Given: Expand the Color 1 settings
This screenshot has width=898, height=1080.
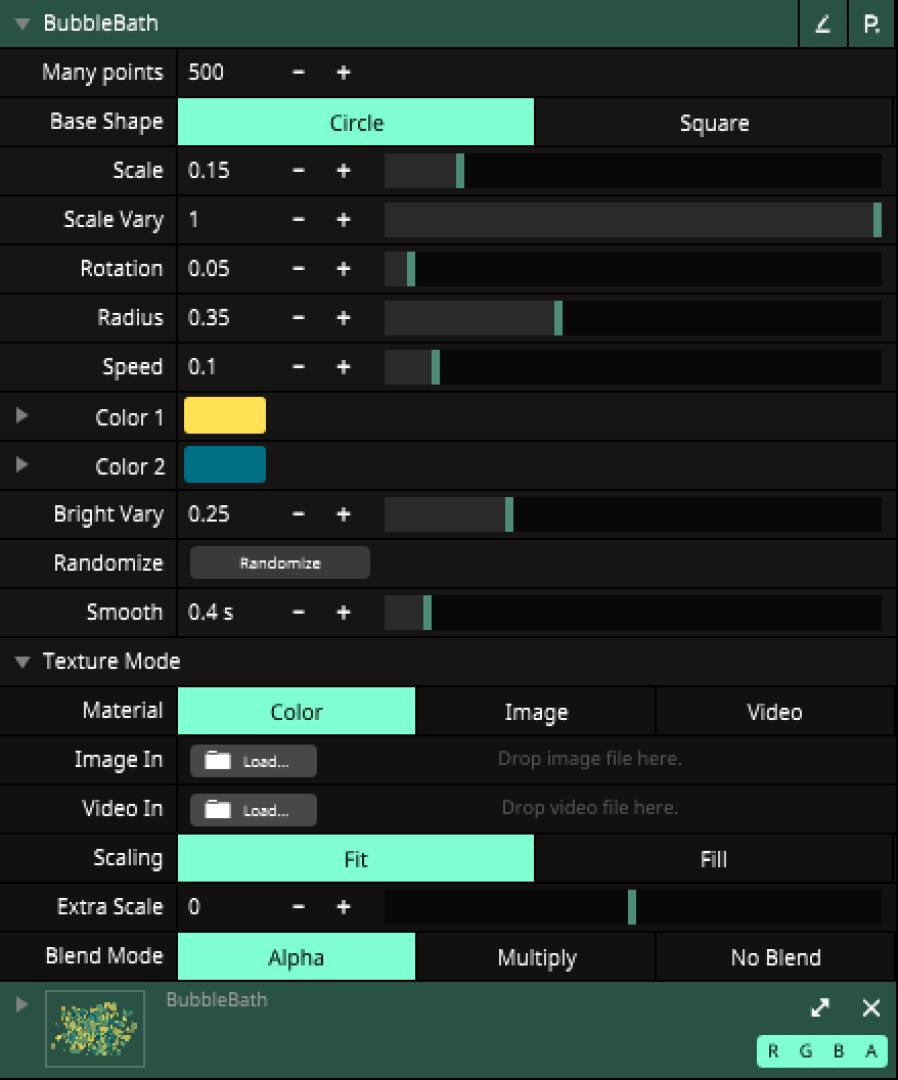Looking at the screenshot, I should (23, 416).
